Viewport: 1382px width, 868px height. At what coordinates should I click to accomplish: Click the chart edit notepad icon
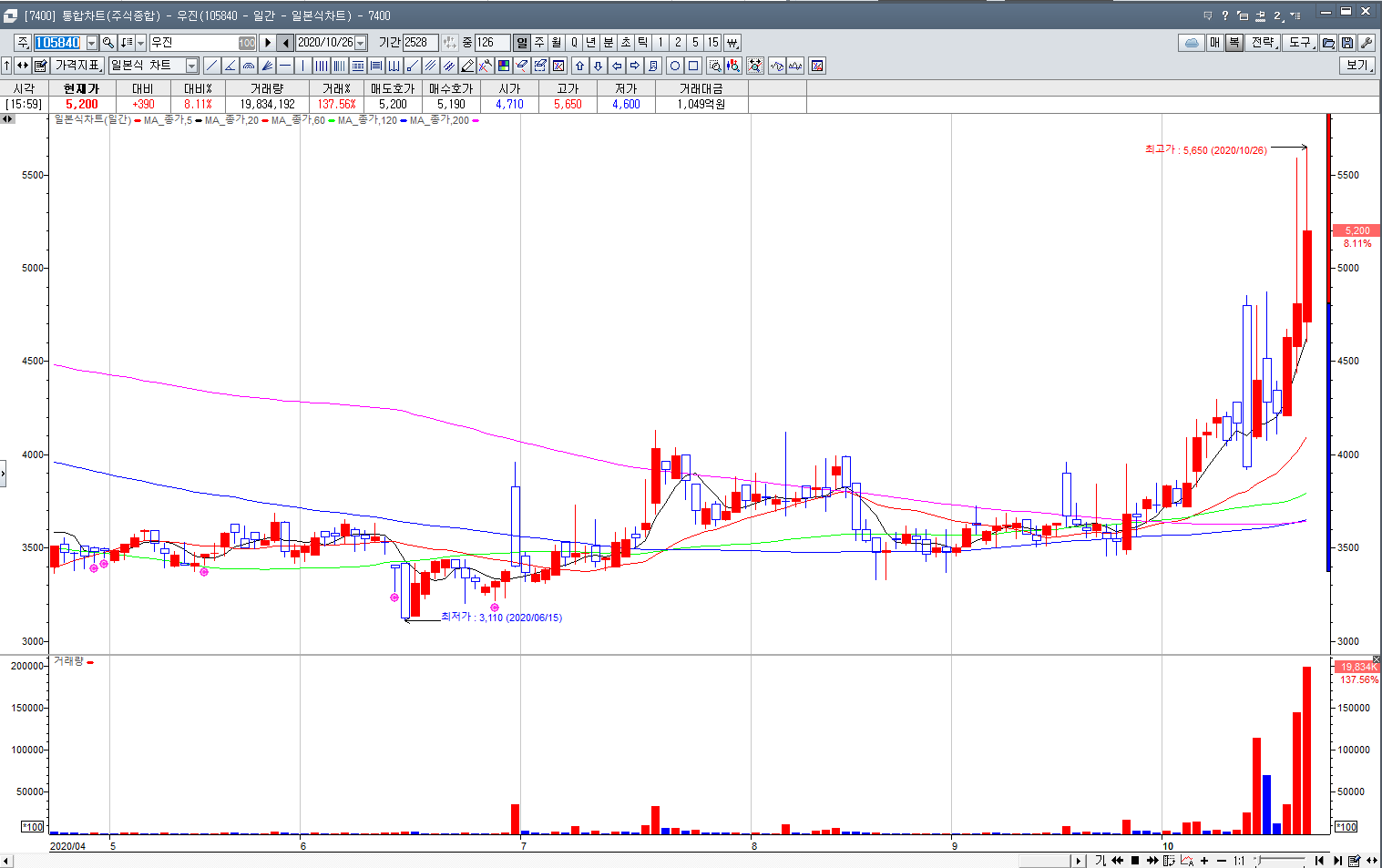(41, 66)
